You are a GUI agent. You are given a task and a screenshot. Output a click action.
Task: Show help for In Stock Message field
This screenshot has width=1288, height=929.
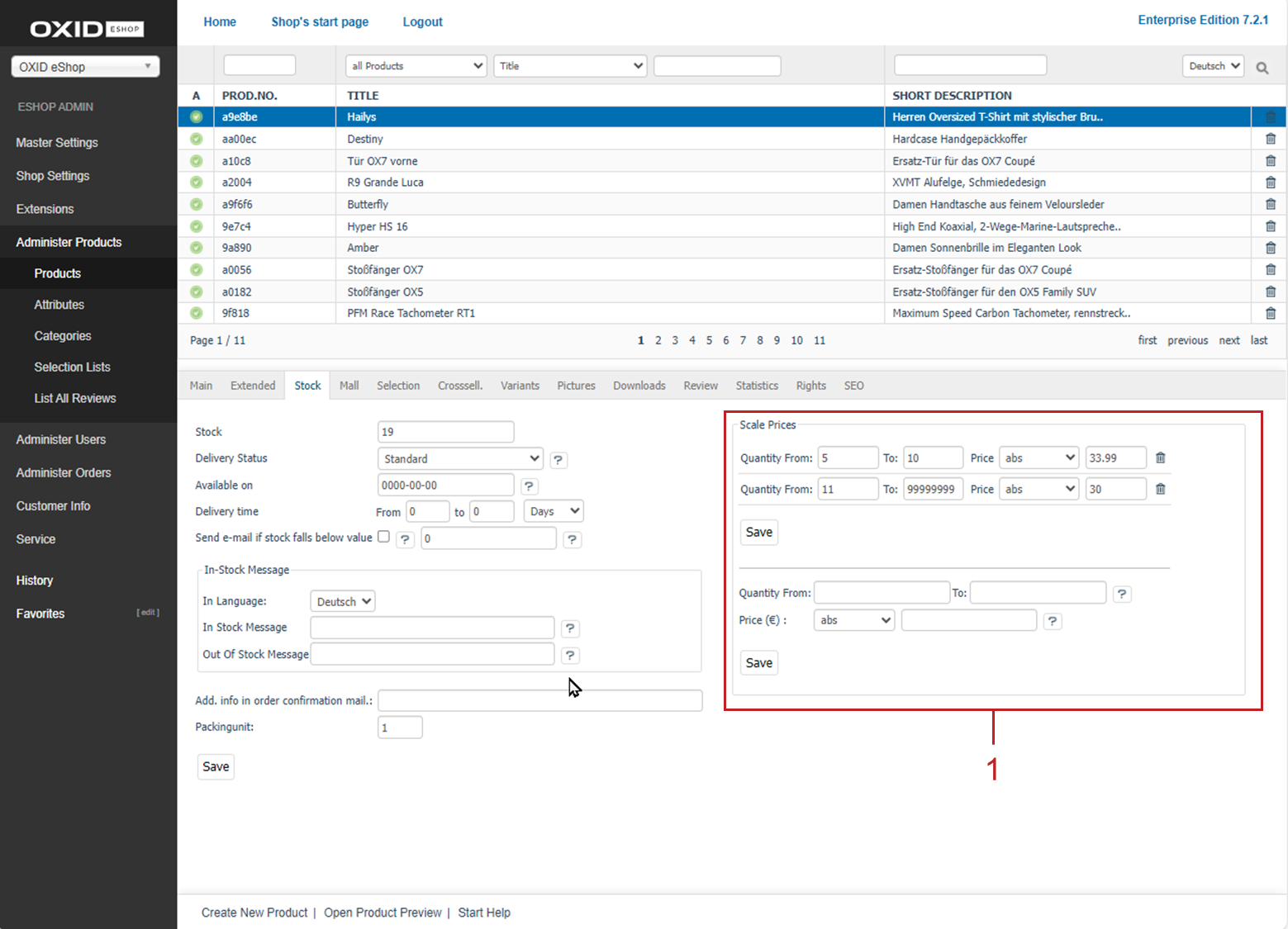coord(570,628)
